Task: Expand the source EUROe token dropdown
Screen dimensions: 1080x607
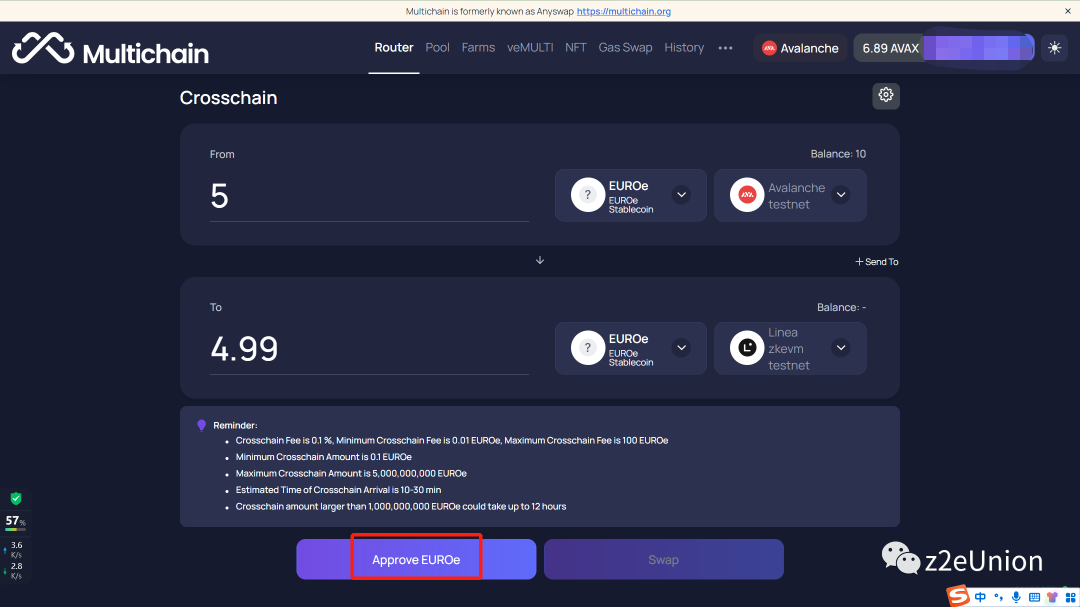Action: tap(681, 195)
